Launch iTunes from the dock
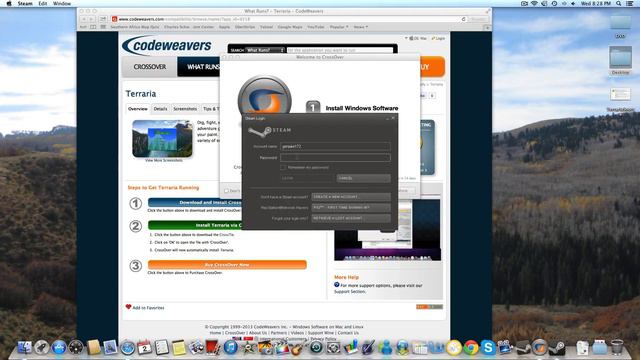This screenshot has width=640, height=360. coord(231,347)
